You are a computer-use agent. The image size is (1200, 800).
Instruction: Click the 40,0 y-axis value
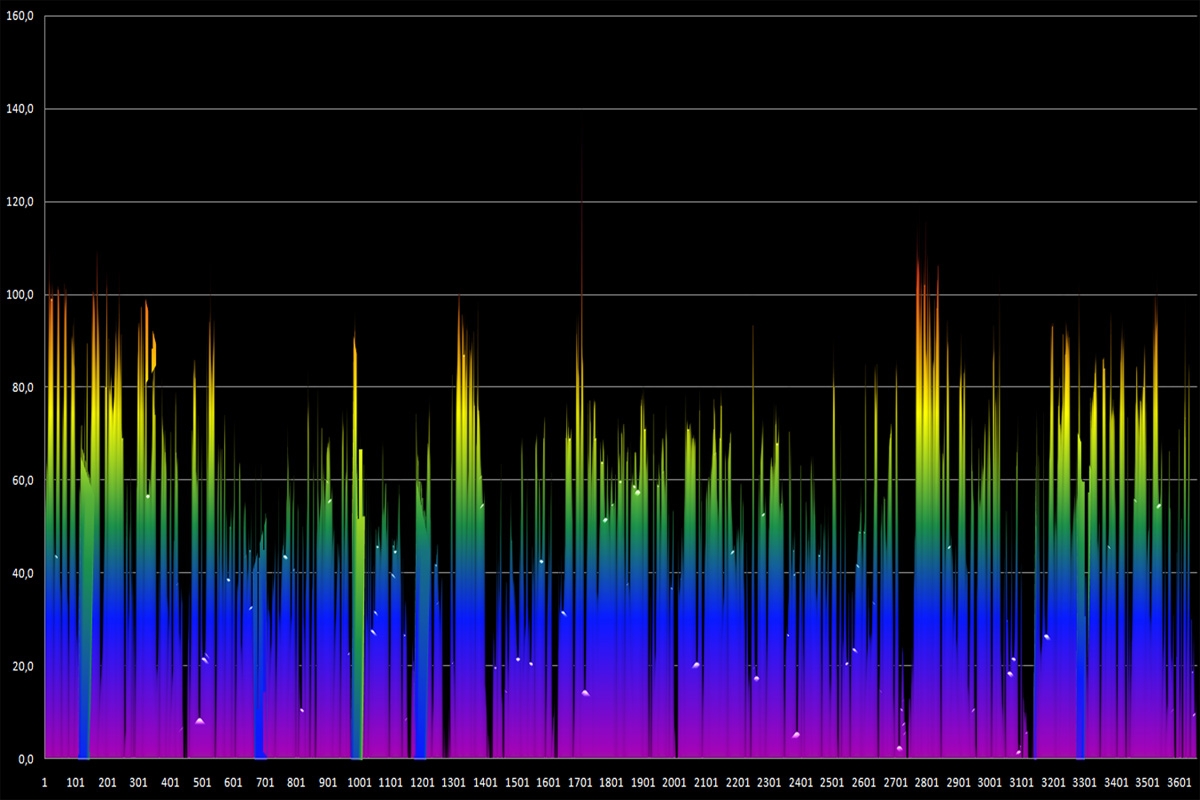(24, 574)
